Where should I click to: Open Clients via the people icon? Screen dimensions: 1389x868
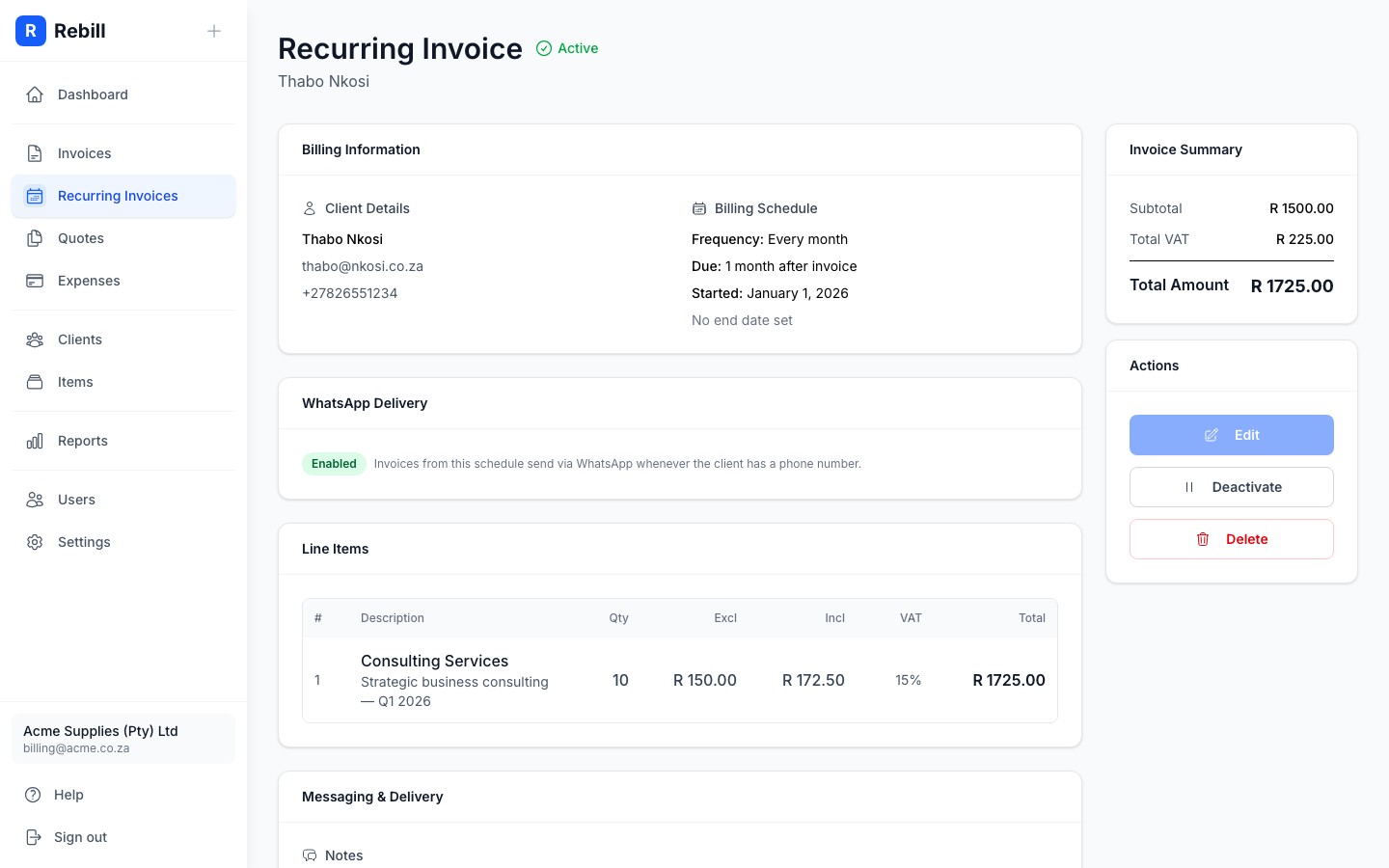[36, 339]
